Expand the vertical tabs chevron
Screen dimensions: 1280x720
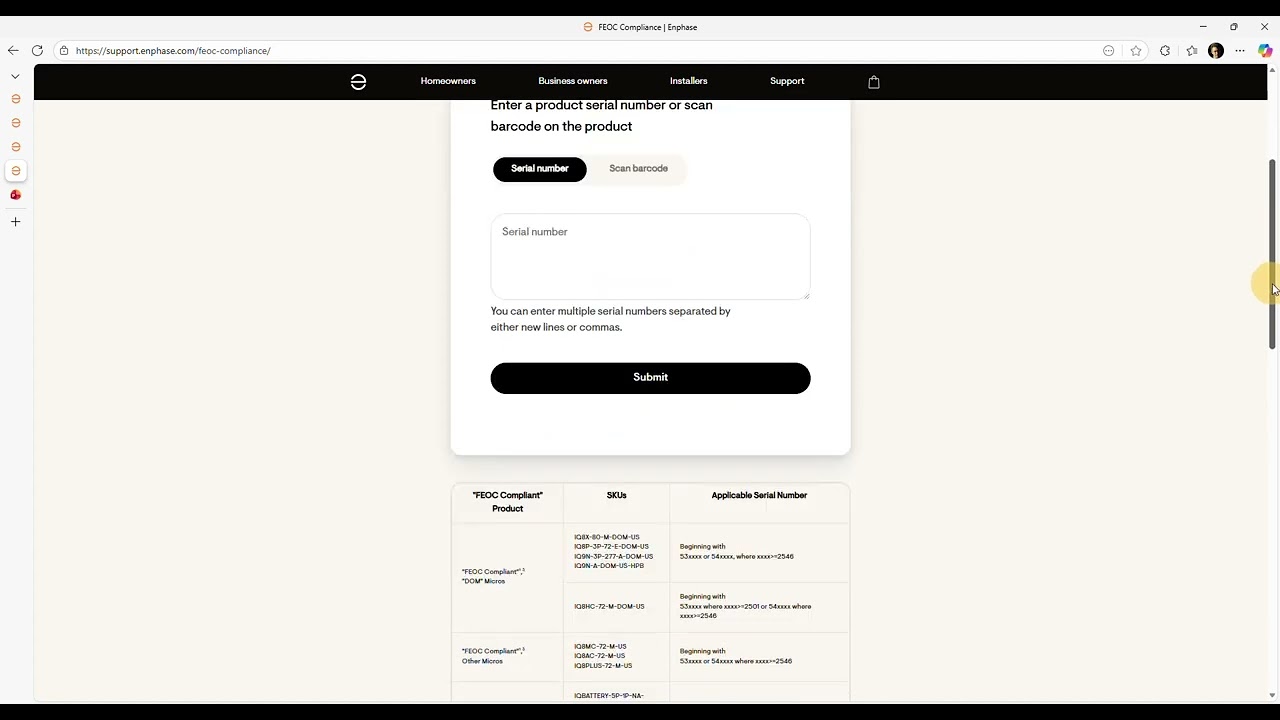[x=15, y=76]
